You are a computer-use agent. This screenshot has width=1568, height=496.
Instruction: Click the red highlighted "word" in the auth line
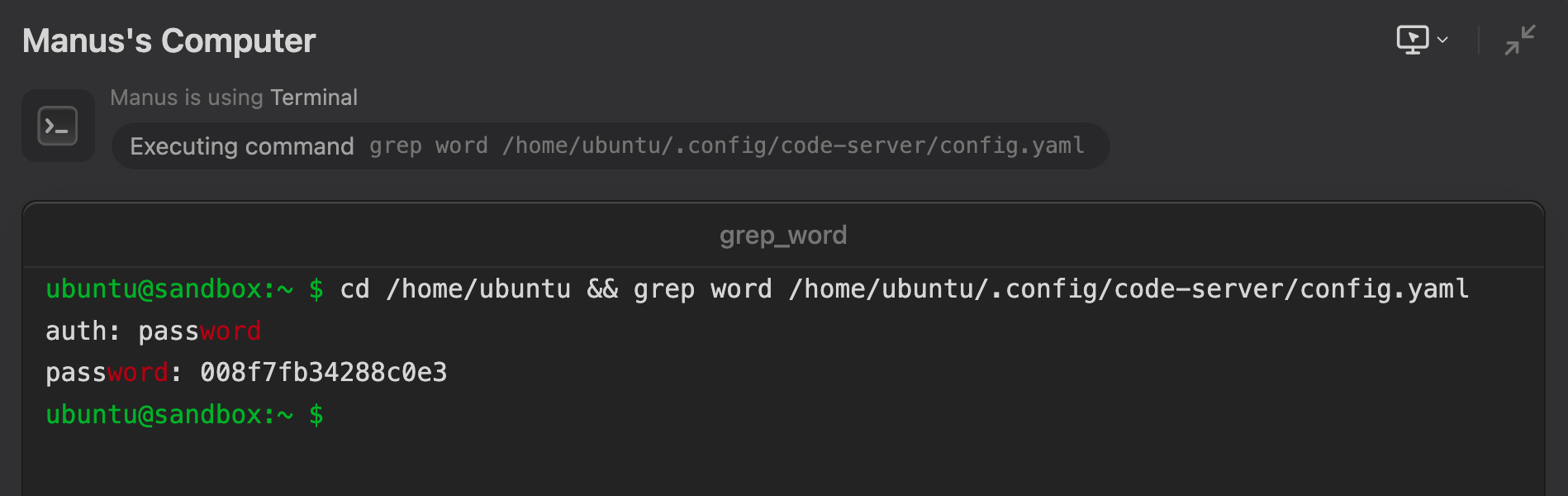click(230, 331)
